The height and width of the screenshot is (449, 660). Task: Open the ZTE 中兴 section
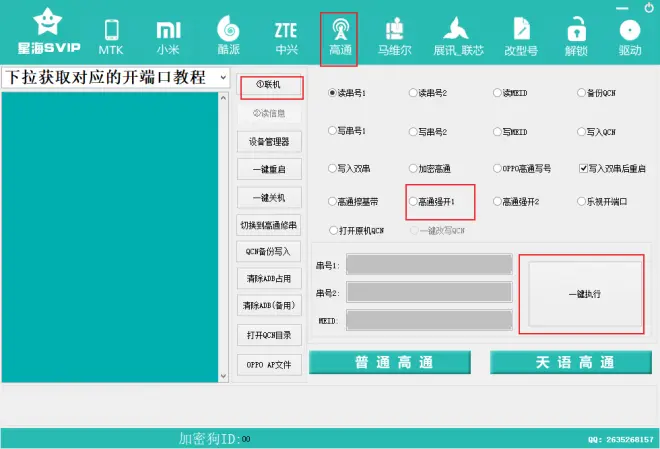pyautogui.click(x=286, y=38)
